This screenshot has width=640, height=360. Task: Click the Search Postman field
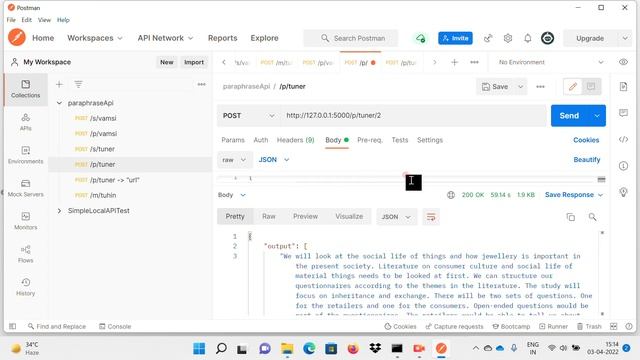(351, 38)
